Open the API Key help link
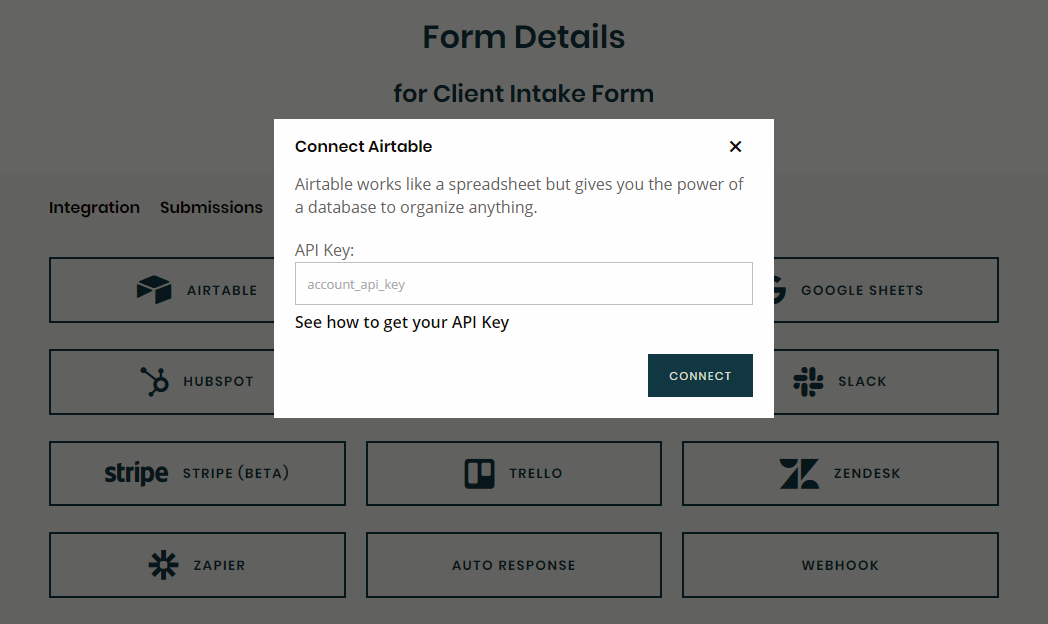 402,322
